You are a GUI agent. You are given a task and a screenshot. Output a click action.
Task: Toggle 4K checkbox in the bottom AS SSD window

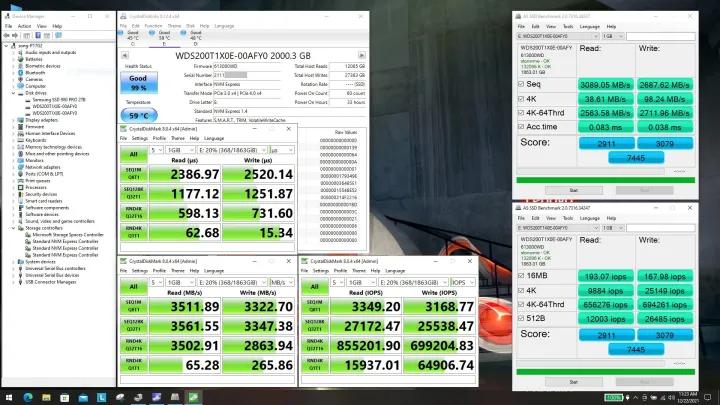[x=521, y=290]
